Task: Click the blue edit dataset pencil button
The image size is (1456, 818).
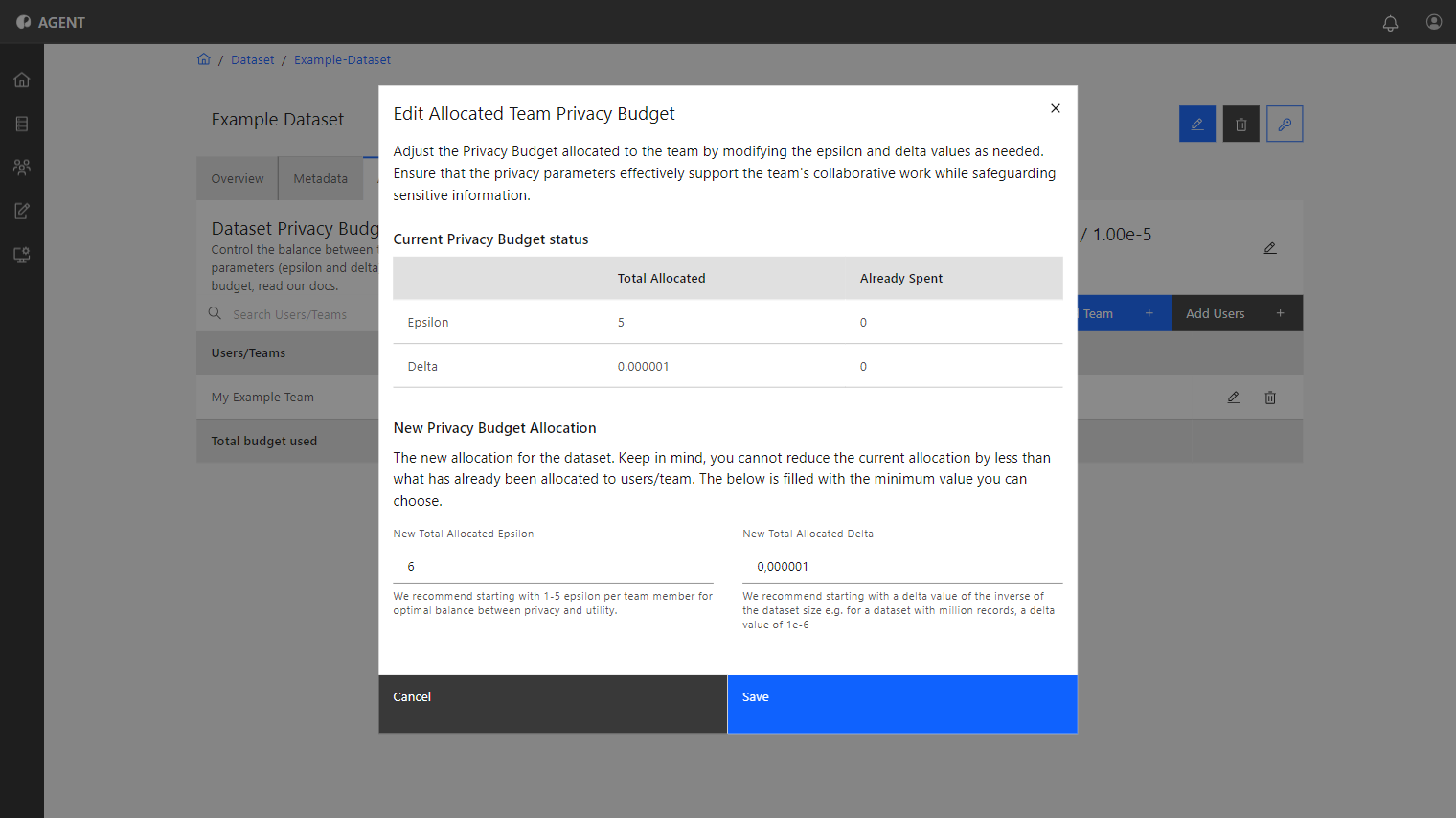Action: click(x=1197, y=124)
